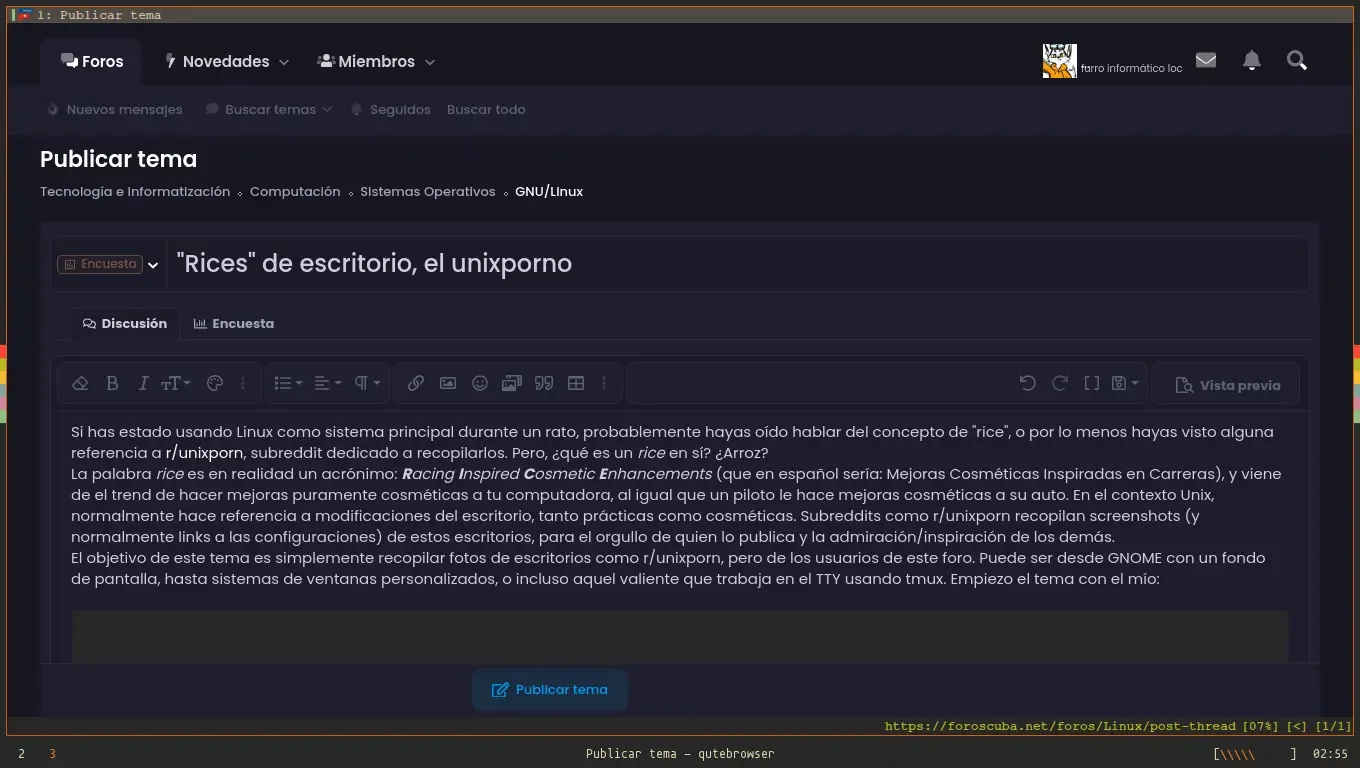Image resolution: width=1360 pixels, height=768 pixels.
Task: Click the search magnifier icon
Action: pyautogui.click(x=1297, y=61)
